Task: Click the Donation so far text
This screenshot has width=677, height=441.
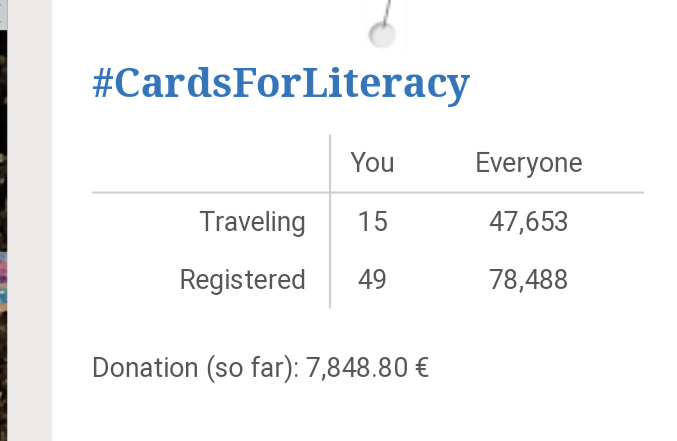Action: tap(196, 368)
